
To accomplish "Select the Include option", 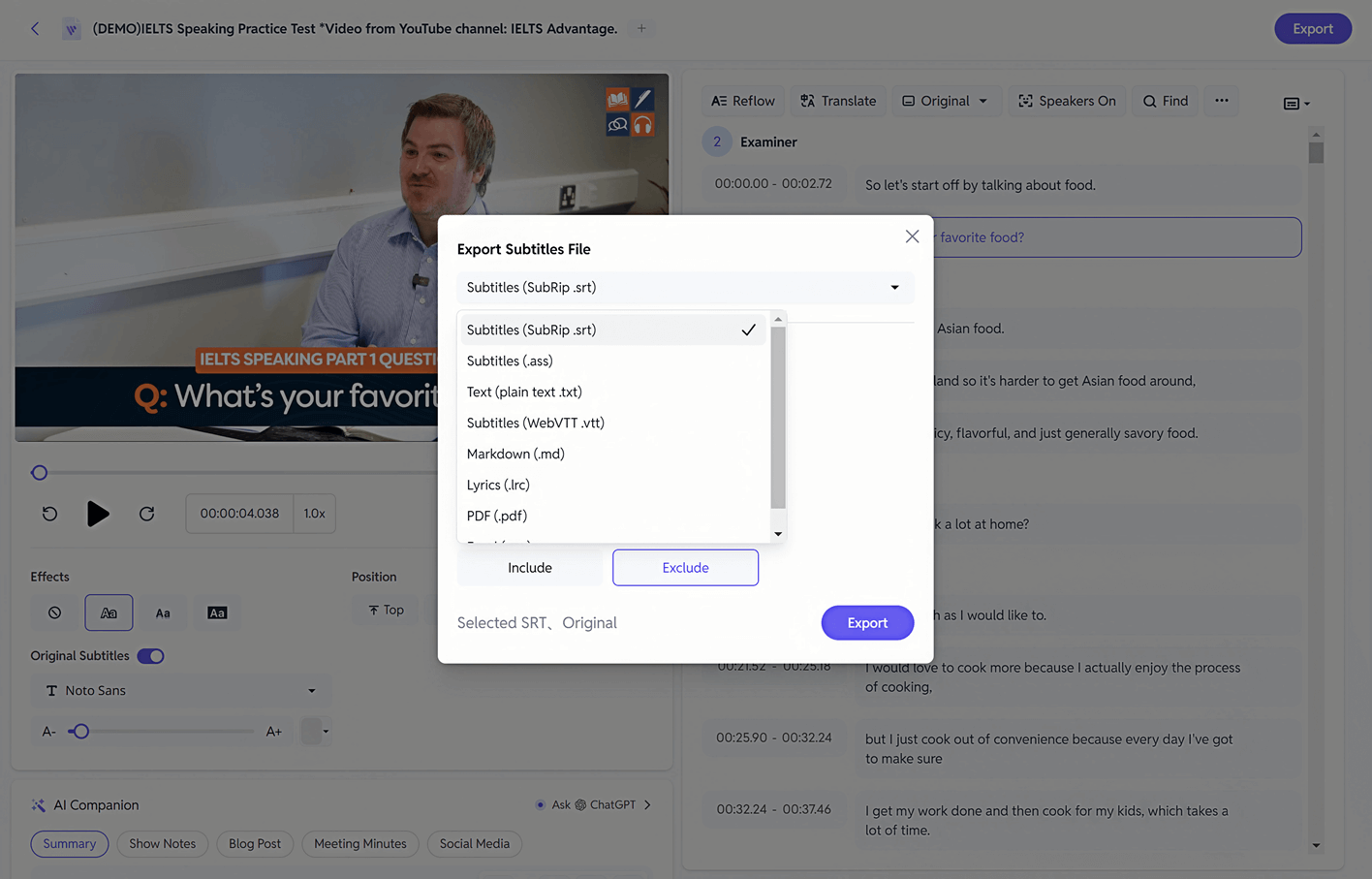I will [530, 568].
